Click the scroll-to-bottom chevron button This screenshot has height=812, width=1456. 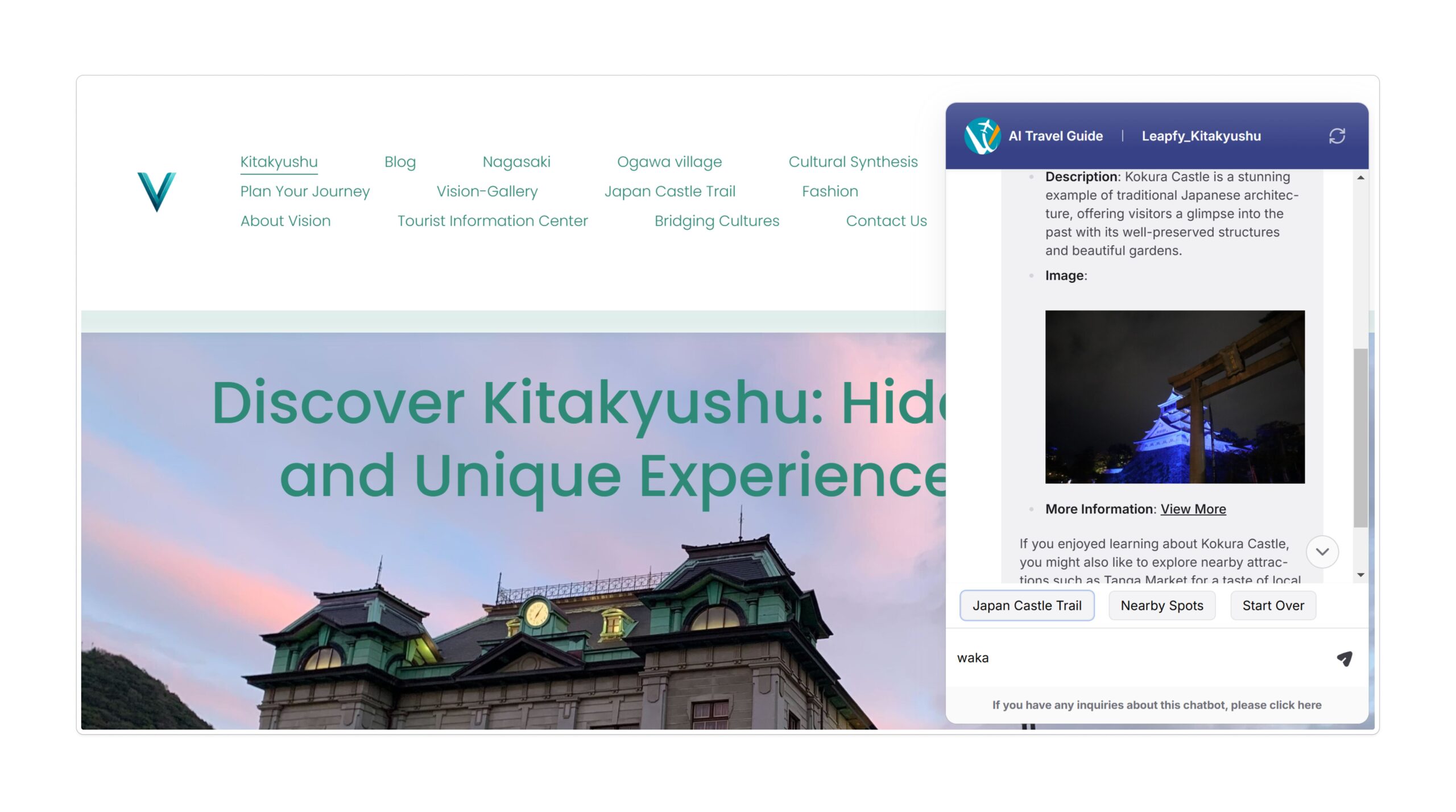pyautogui.click(x=1322, y=552)
